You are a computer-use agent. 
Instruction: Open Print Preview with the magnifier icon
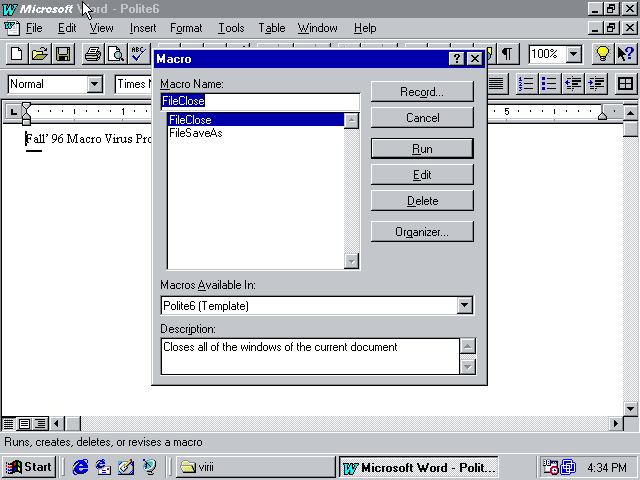tap(116, 53)
